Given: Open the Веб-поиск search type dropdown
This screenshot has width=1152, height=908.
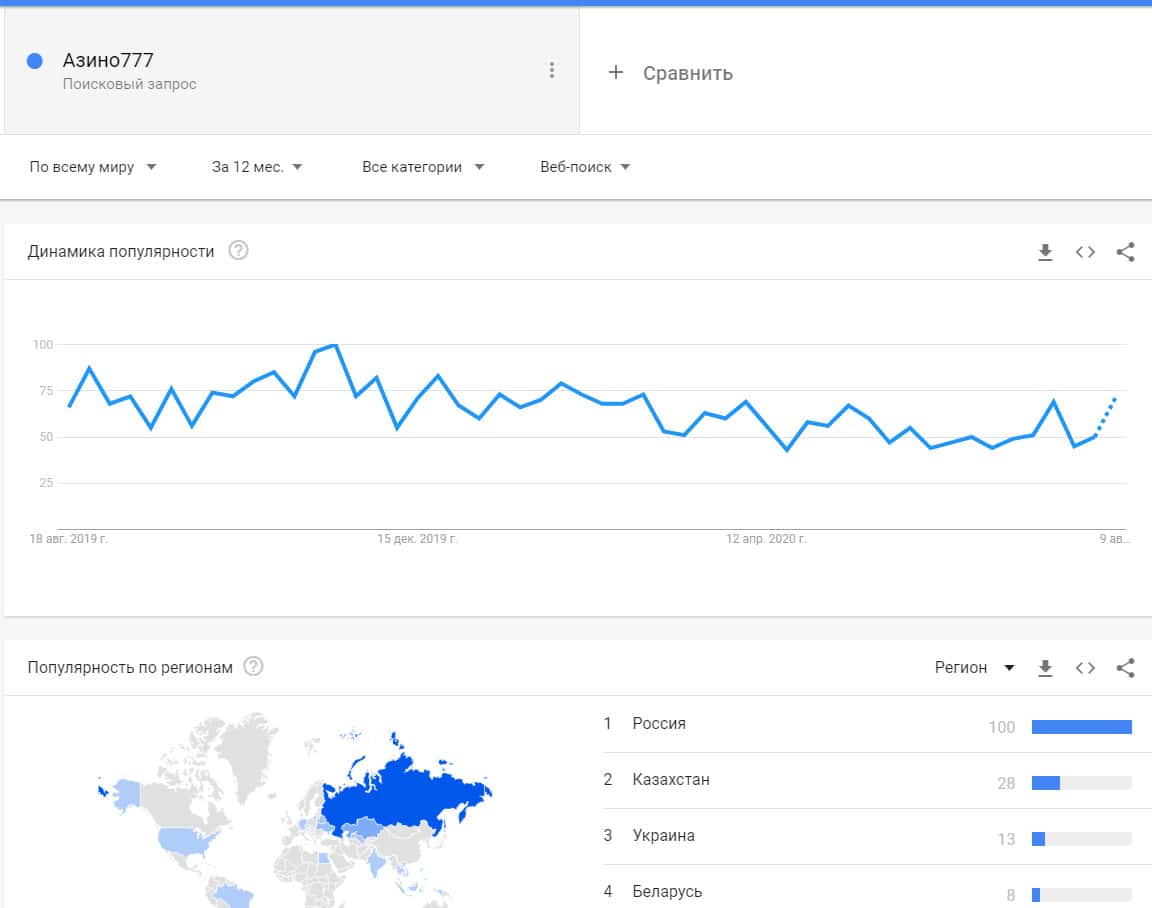Looking at the screenshot, I should [585, 167].
